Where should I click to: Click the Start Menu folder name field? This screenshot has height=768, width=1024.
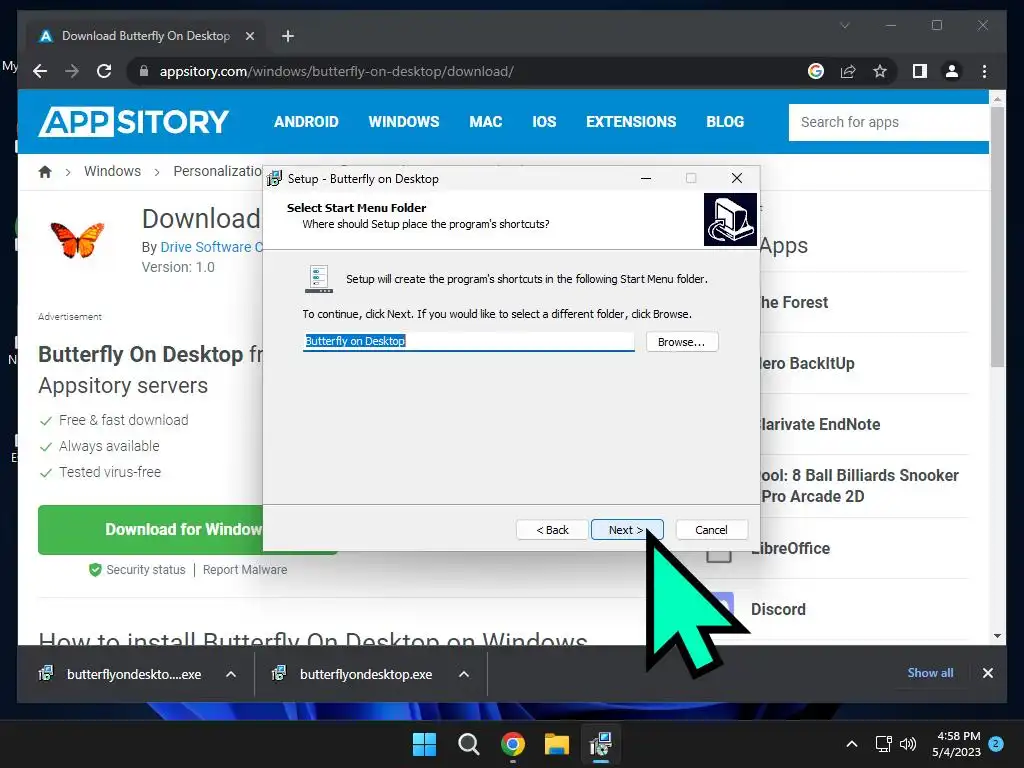coord(468,342)
